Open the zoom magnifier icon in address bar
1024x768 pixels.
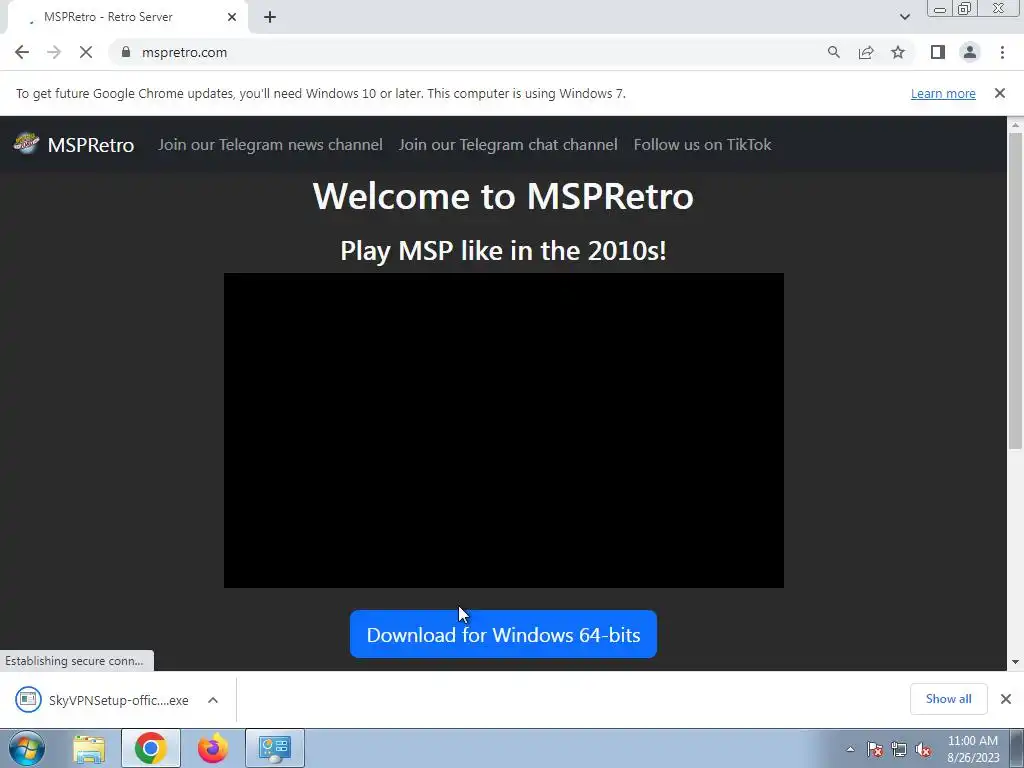click(834, 52)
